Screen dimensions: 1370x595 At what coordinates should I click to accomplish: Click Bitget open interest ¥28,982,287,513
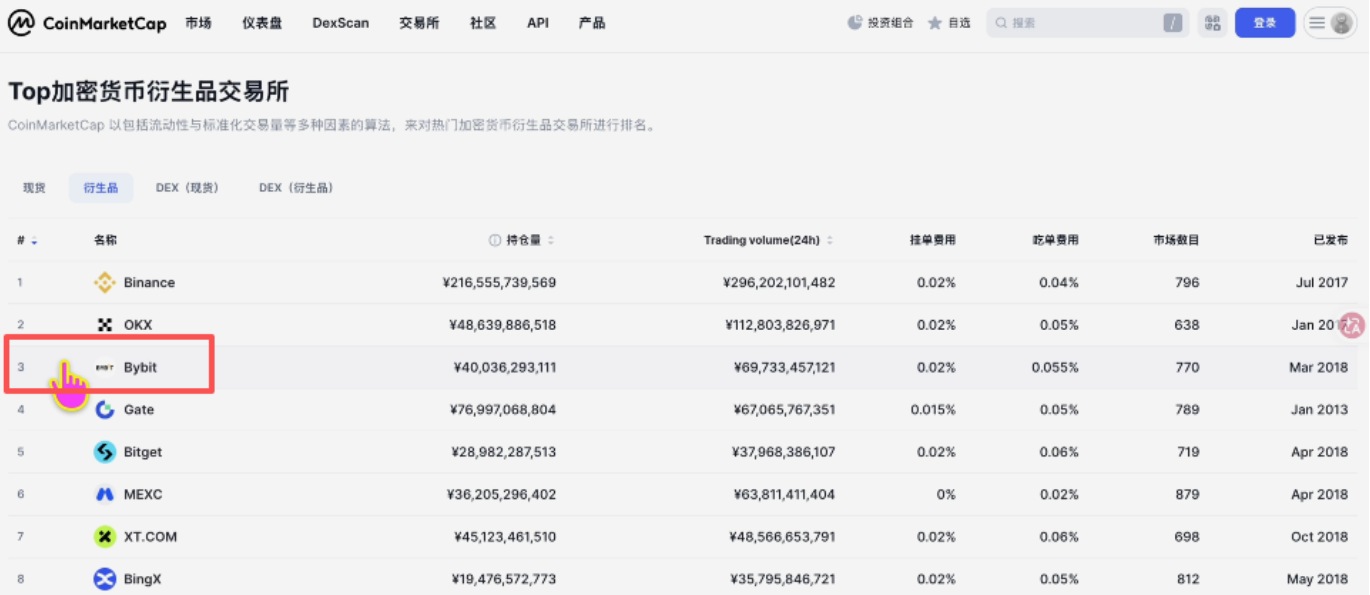click(x=503, y=452)
